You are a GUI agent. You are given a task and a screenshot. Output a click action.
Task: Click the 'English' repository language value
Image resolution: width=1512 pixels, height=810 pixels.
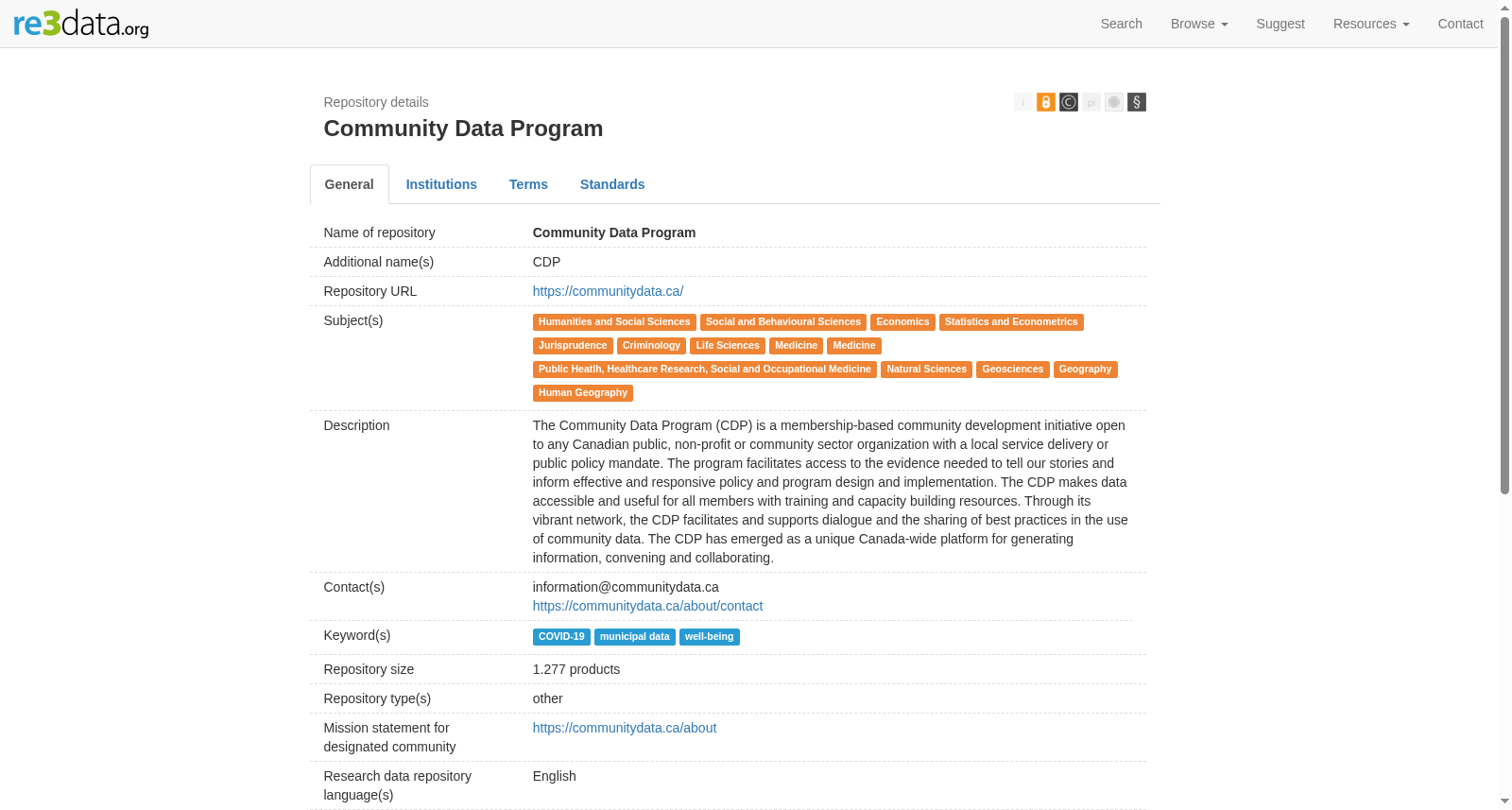[554, 776]
